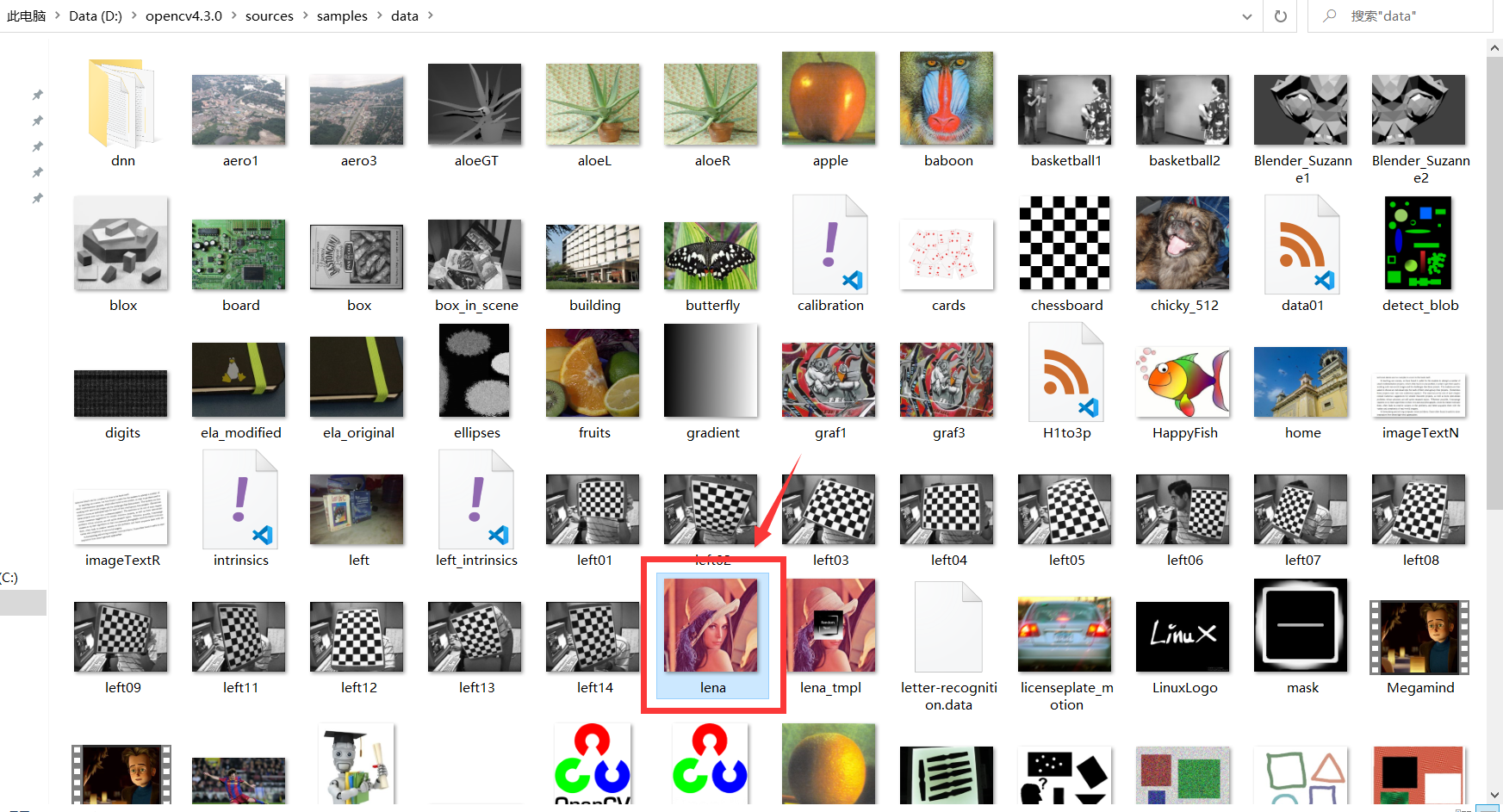Select the calibration file icon

[x=829, y=245]
